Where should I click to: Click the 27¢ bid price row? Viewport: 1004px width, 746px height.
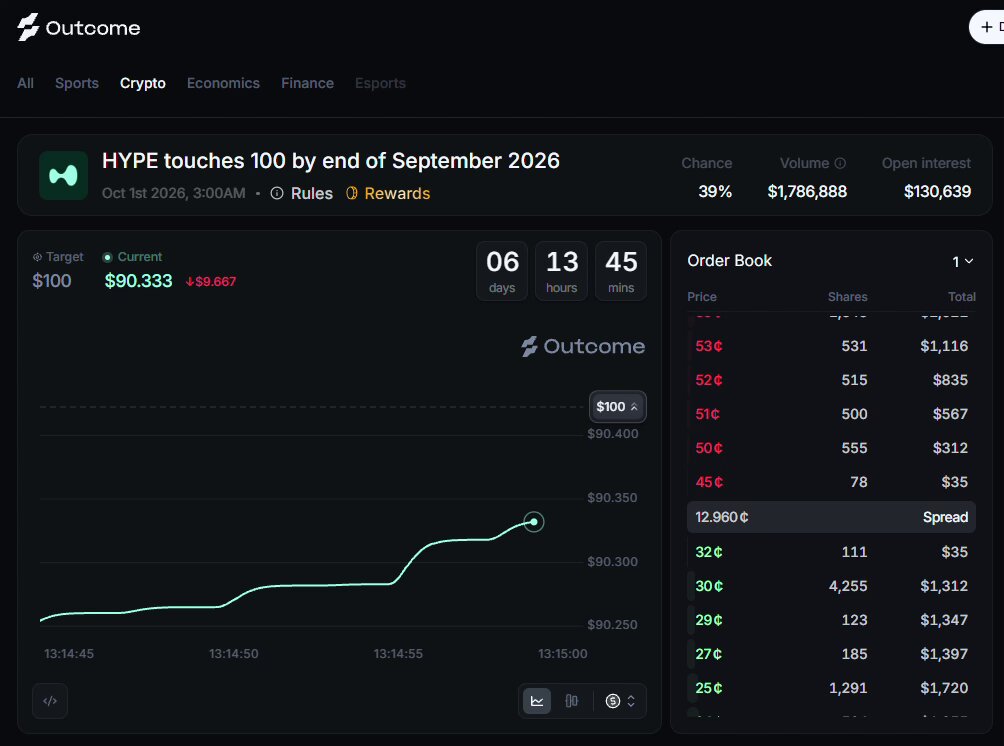[x=831, y=654]
